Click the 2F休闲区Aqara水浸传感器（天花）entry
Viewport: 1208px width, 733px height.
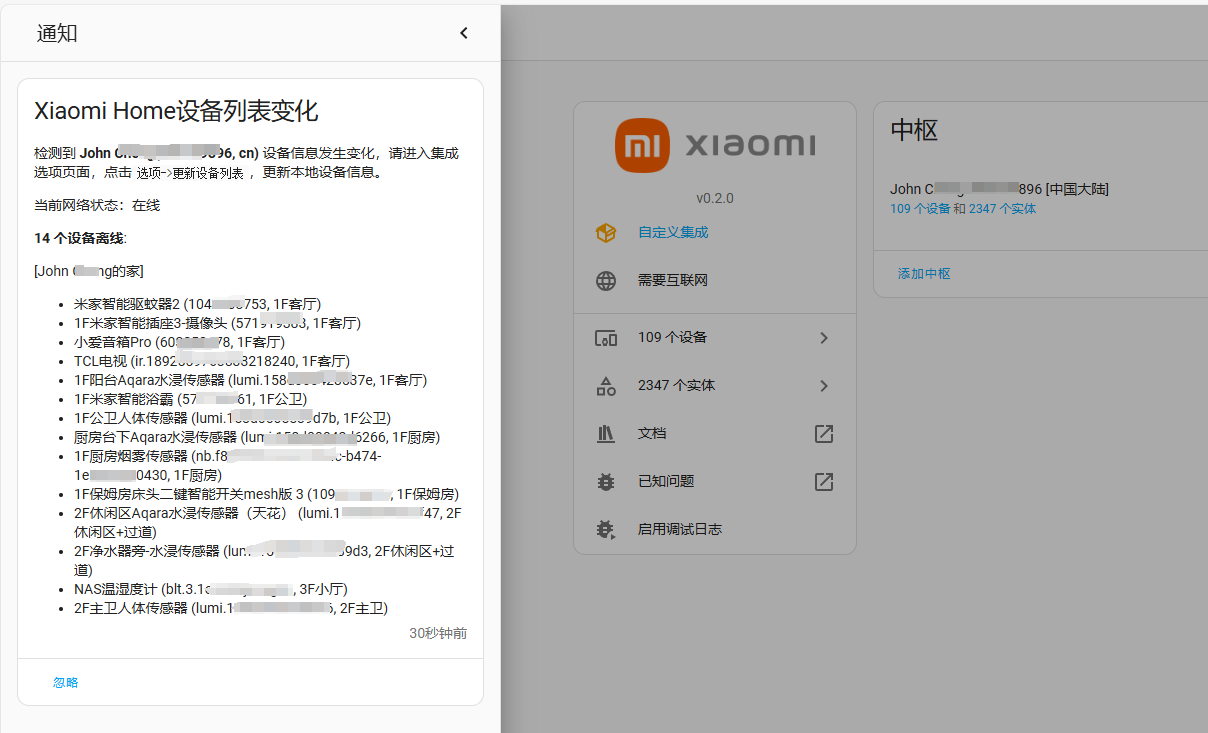click(268, 522)
